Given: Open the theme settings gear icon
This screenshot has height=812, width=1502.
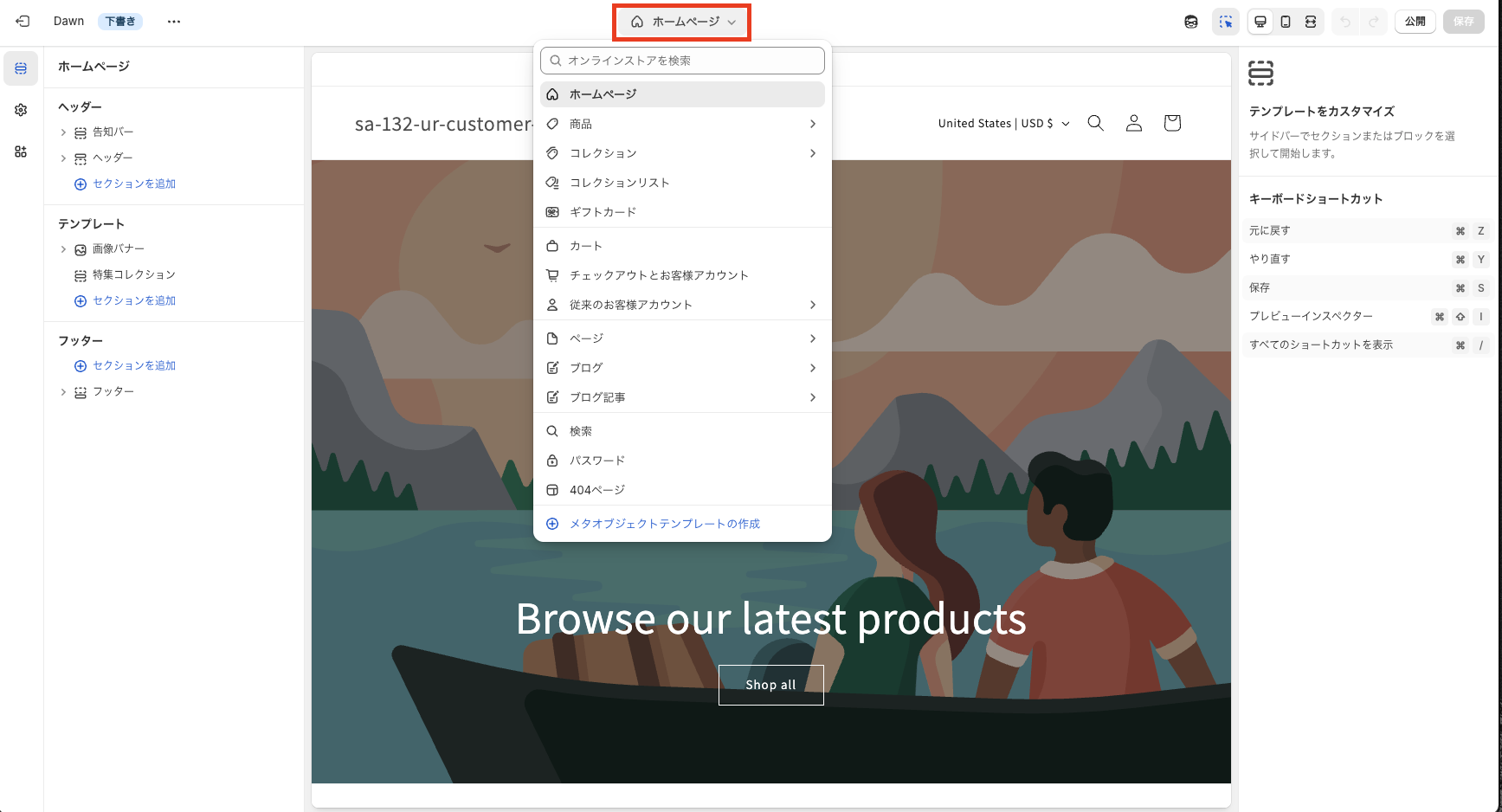Looking at the screenshot, I should 21,110.
